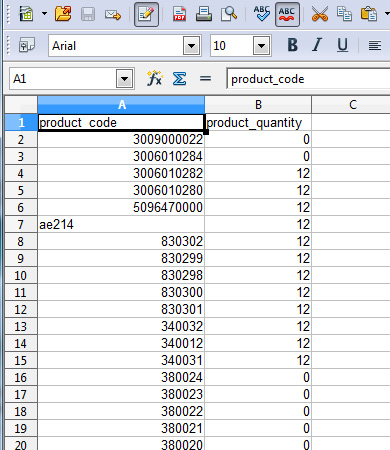
Task: Click the New spreadsheet icon
Action: tap(26, 14)
